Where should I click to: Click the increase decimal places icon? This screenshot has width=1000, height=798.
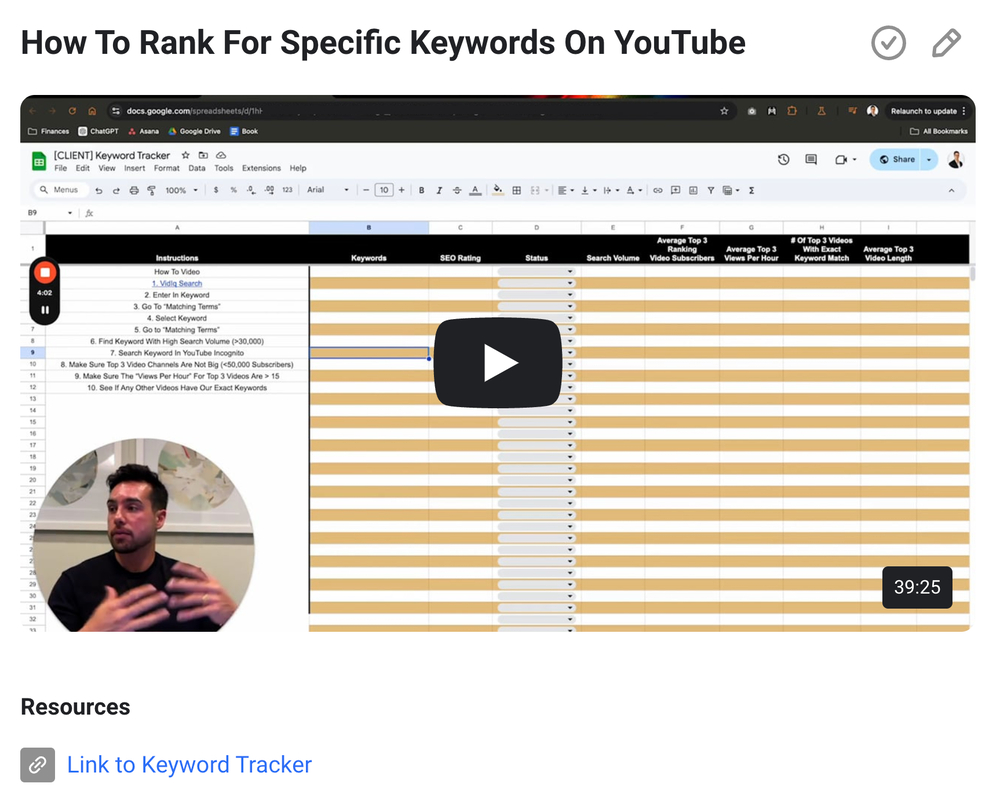(269, 190)
